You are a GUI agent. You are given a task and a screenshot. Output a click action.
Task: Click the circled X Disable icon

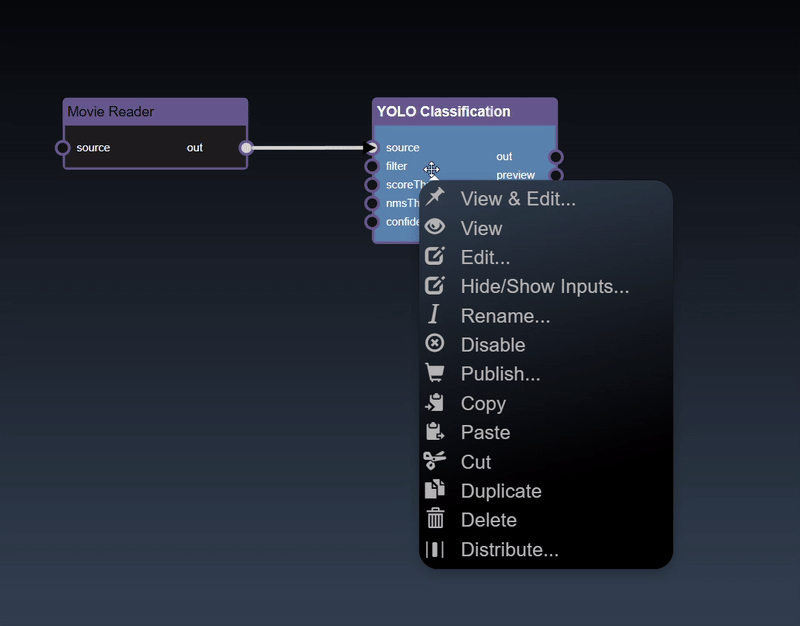[x=434, y=344]
